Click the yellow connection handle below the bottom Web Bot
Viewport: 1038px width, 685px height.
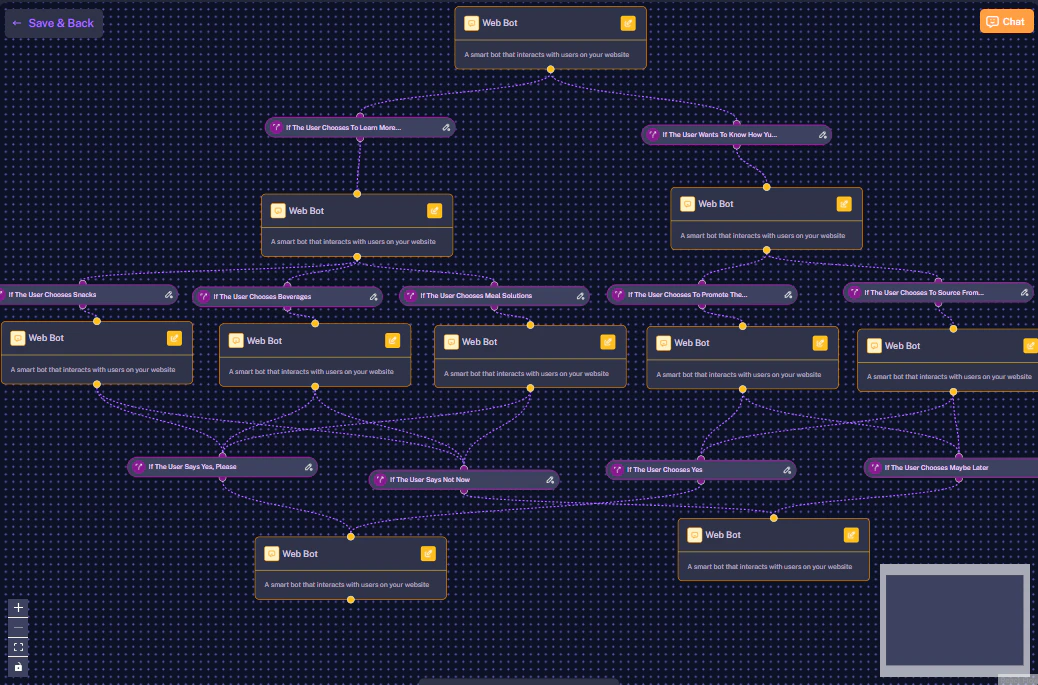click(x=351, y=601)
